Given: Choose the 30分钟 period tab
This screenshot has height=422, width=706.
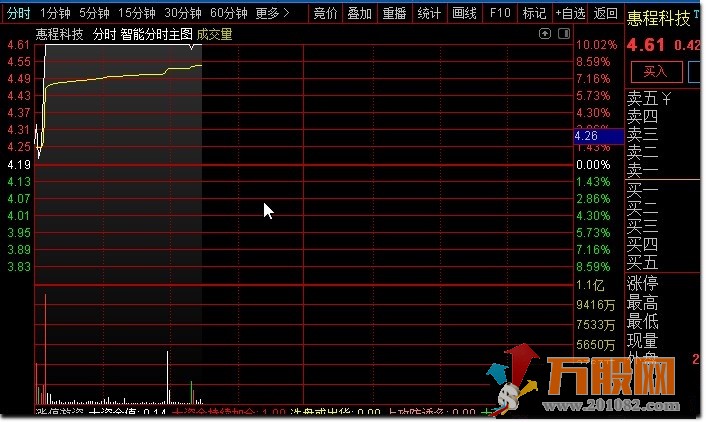Looking at the screenshot, I should [183, 13].
